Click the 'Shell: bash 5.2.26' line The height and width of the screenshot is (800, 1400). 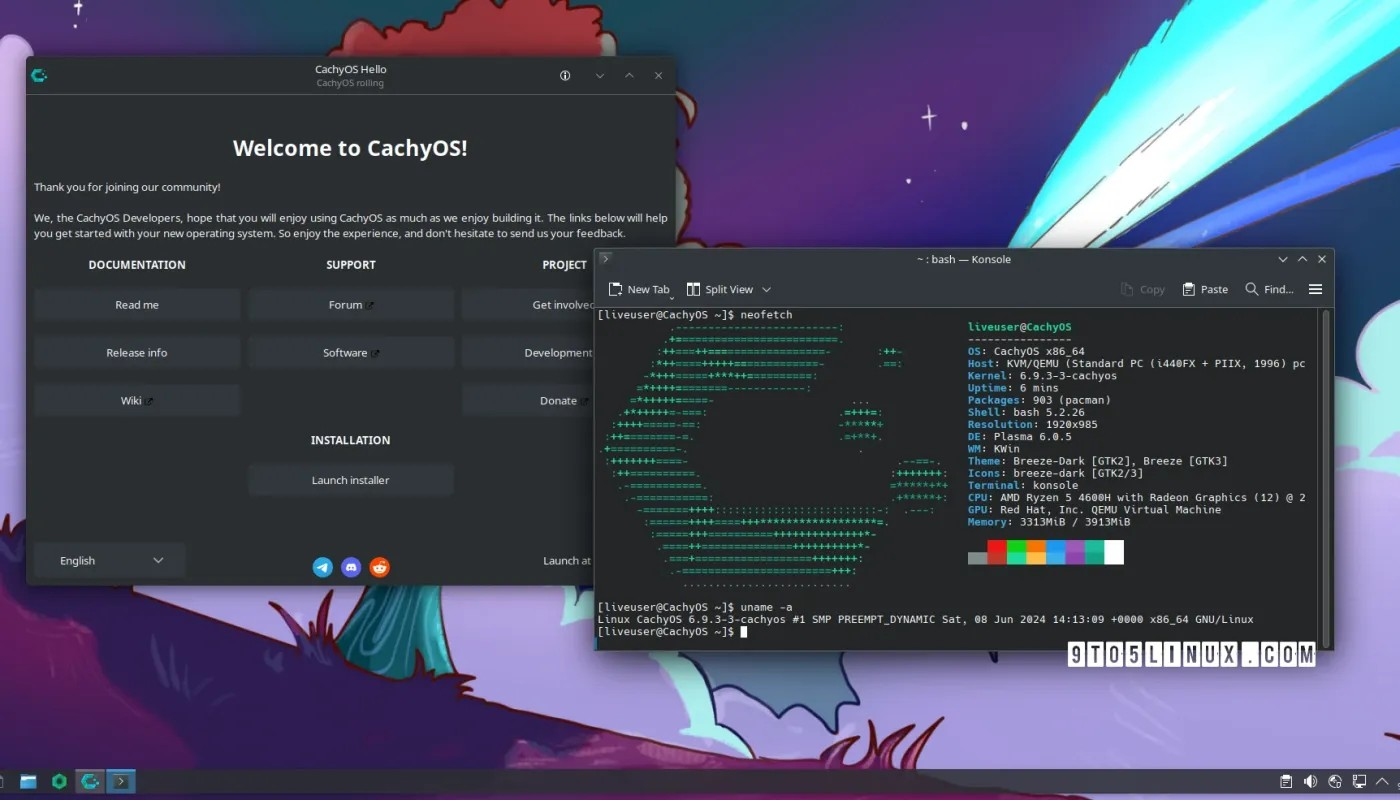(x=1026, y=412)
